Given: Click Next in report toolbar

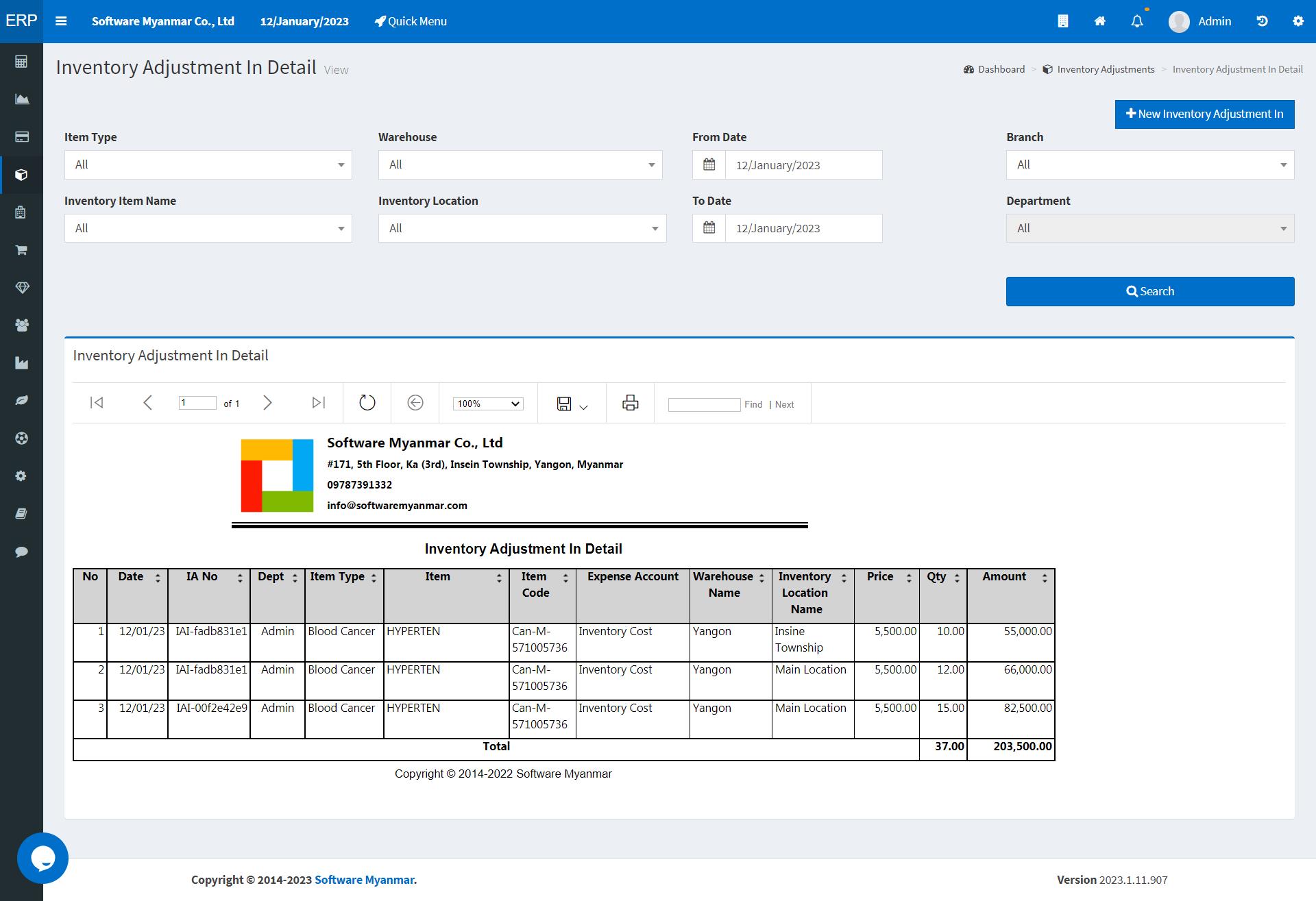Looking at the screenshot, I should tap(785, 404).
